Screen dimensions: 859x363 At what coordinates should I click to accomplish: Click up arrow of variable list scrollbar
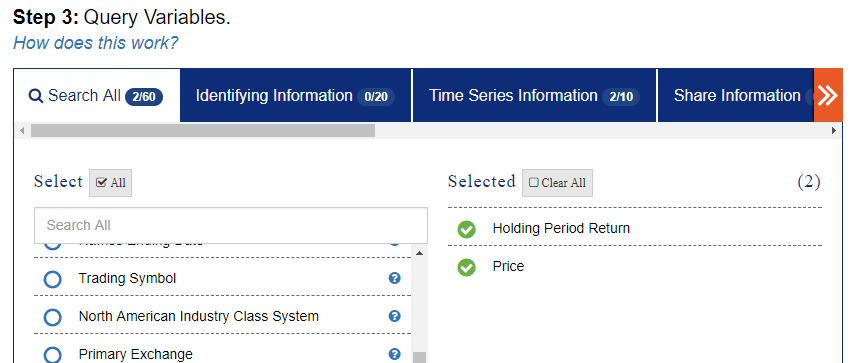click(419, 253)
